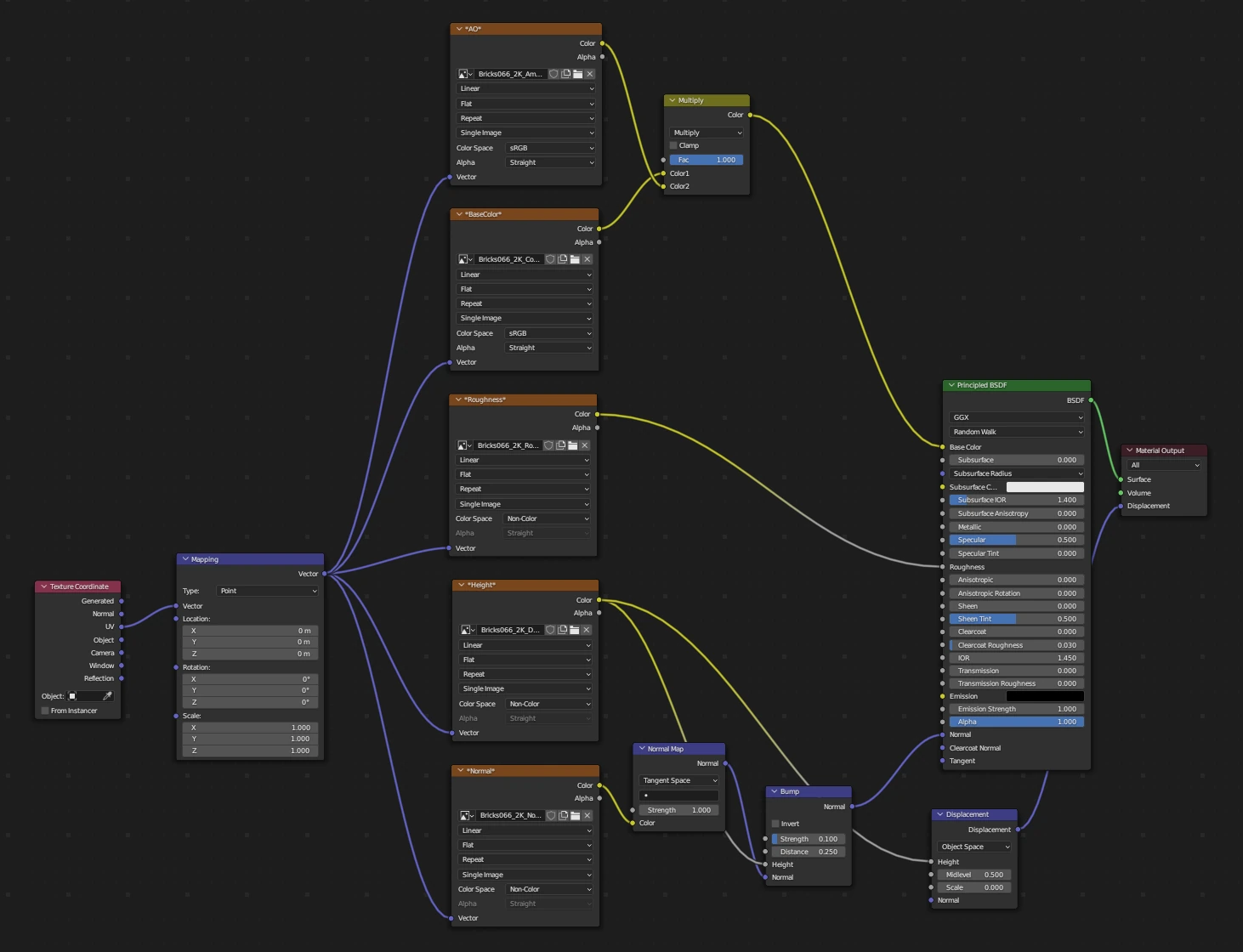Screen dimensions: 1243x952
Task: Enable the Clamp checkbox in Multiply node
Action: 673,145
